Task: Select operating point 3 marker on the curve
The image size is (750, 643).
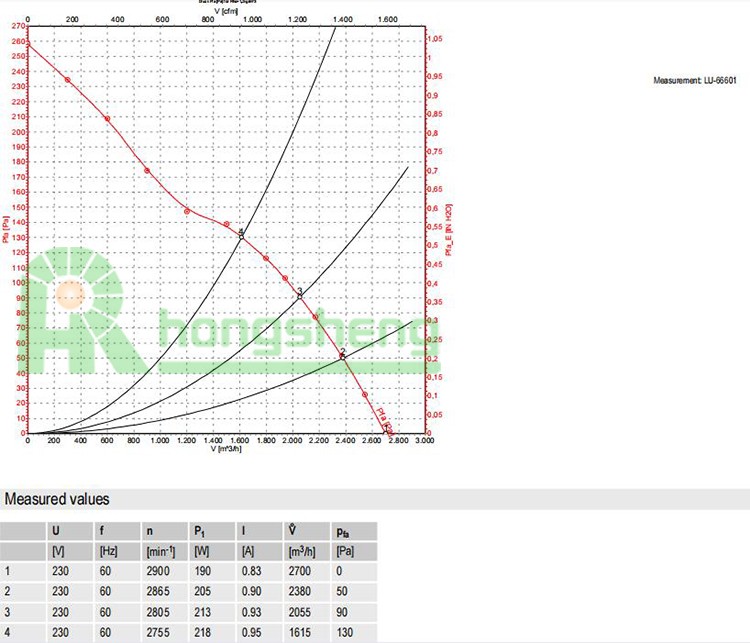Action: (x=299, y=296)
